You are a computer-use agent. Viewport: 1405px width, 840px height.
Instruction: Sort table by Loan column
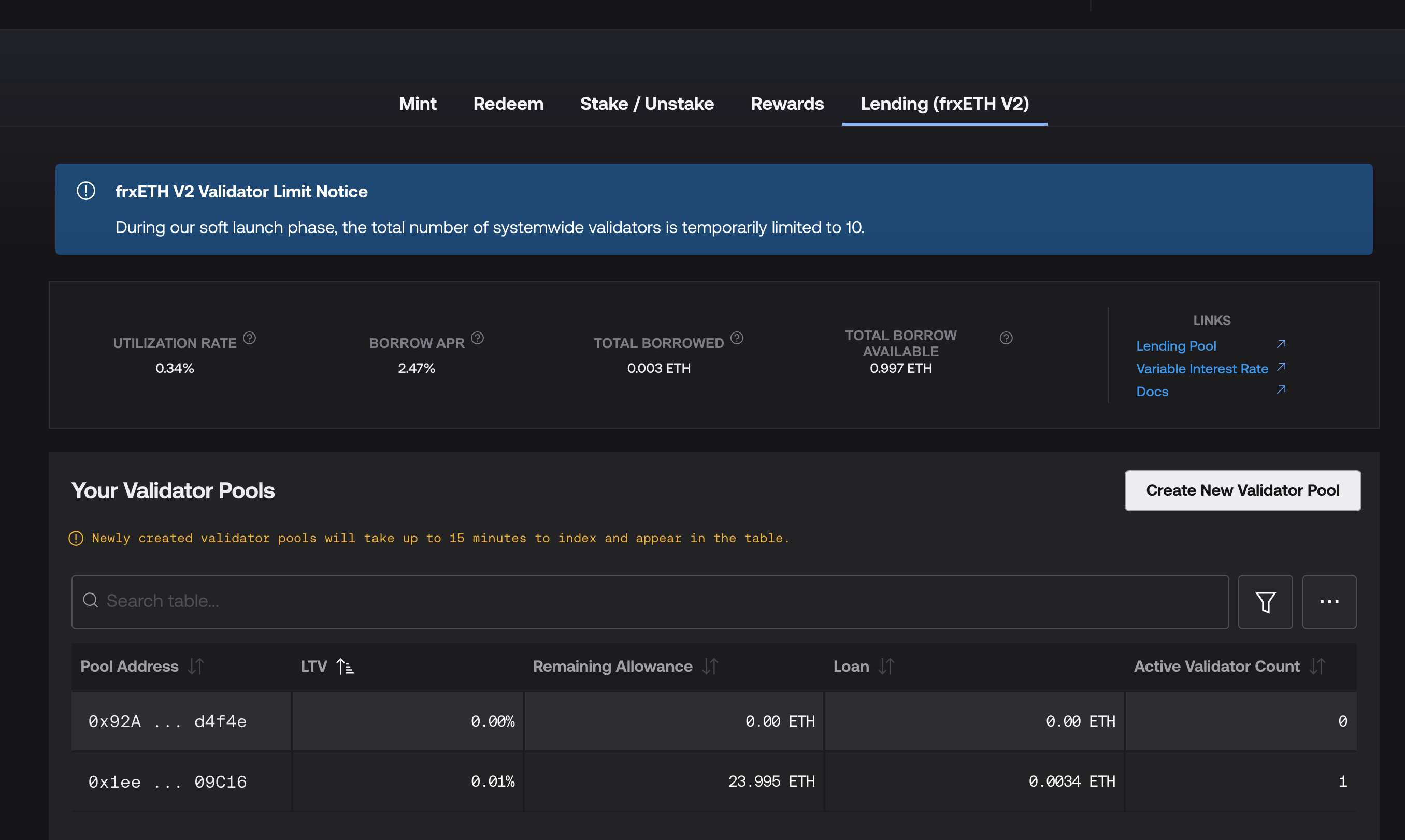pos(886,666)
